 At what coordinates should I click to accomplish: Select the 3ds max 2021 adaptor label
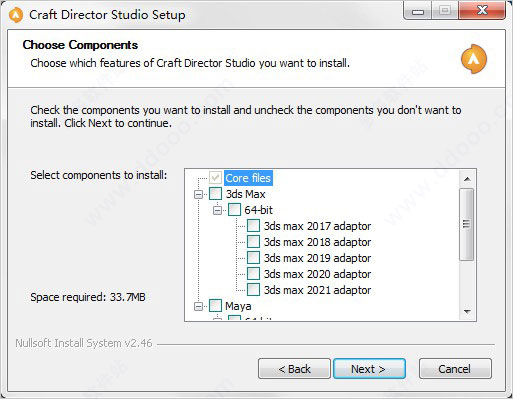click(x=317, y=290)
